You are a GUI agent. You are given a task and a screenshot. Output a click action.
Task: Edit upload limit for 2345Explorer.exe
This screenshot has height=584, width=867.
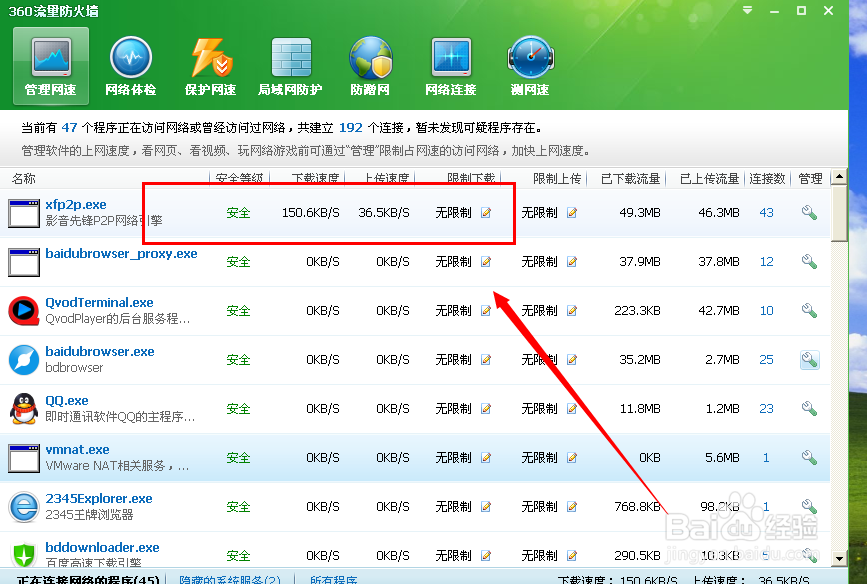click(572, 507)
